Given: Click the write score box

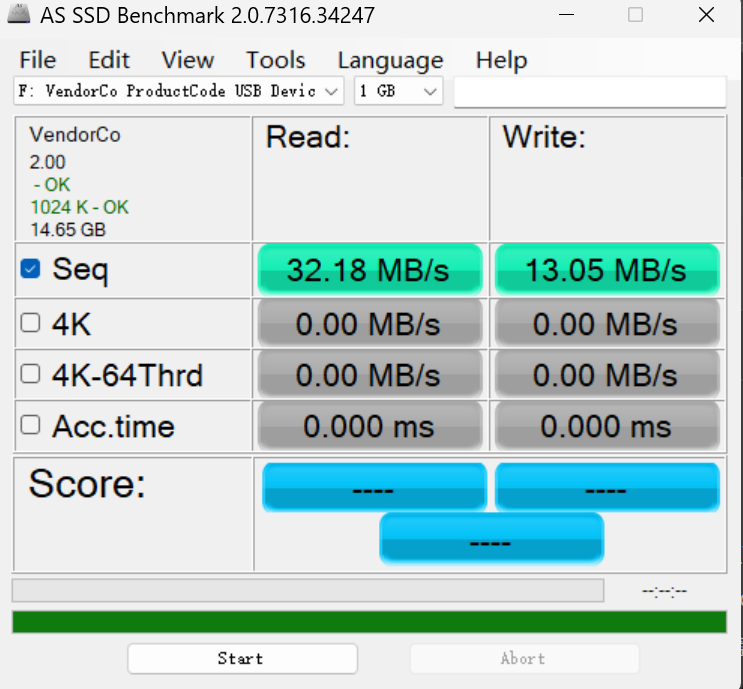Looking at the screenshot, I should 607,487.
